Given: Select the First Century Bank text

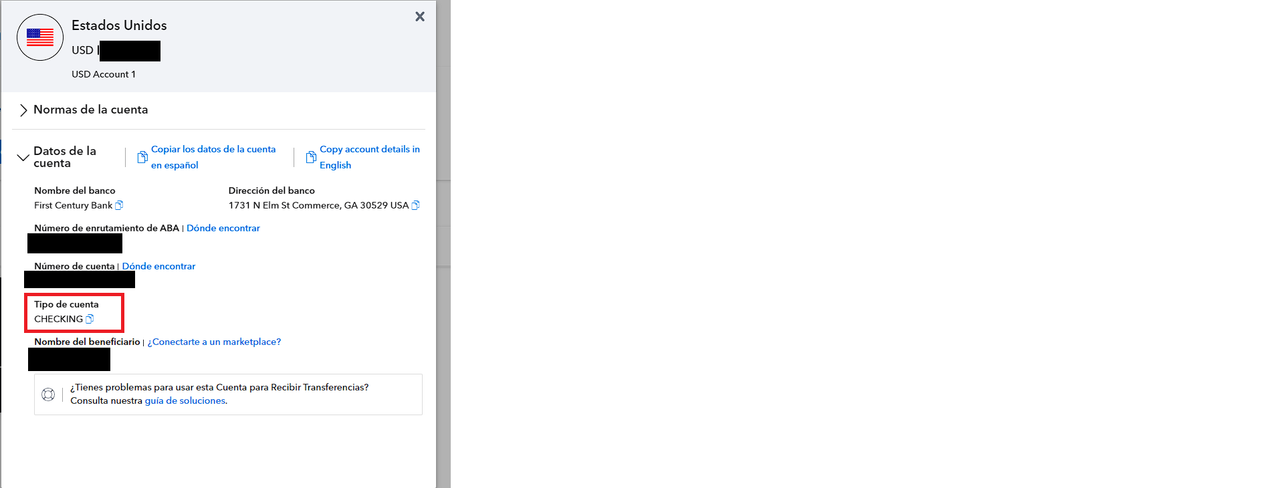Looking at the screenshot, I should (73, 205).
